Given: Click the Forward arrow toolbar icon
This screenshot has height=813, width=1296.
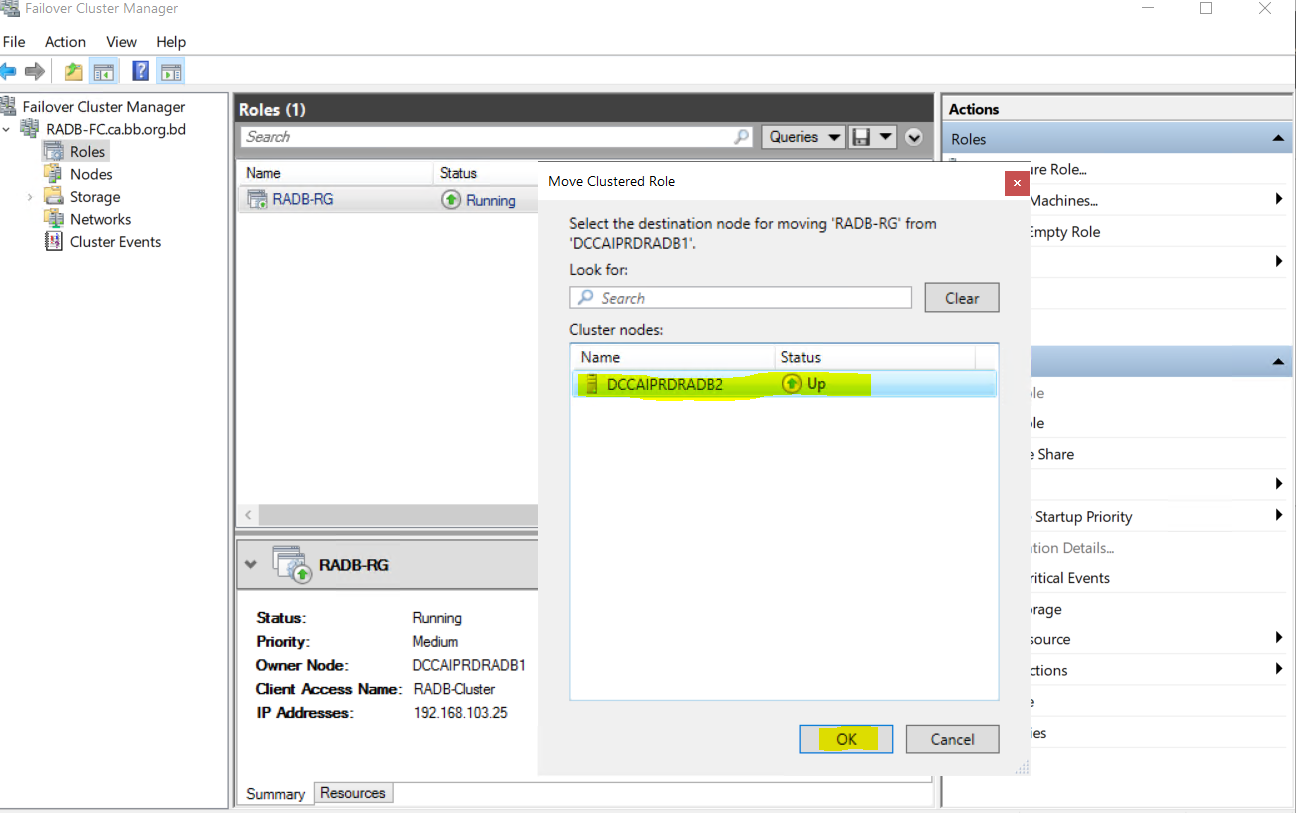Looking at the screenshot, I should (35, 71).
